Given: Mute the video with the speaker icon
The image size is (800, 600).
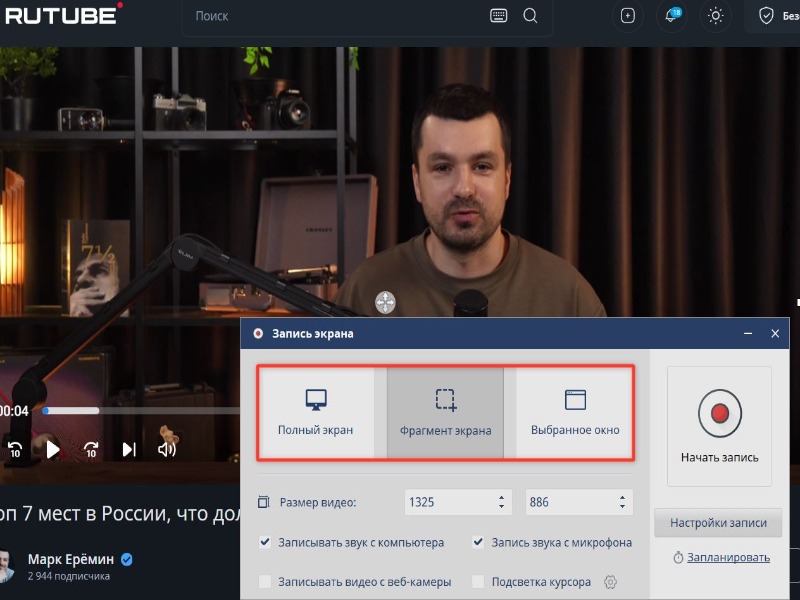Looking at the screenshot, I should click(167, 449).
